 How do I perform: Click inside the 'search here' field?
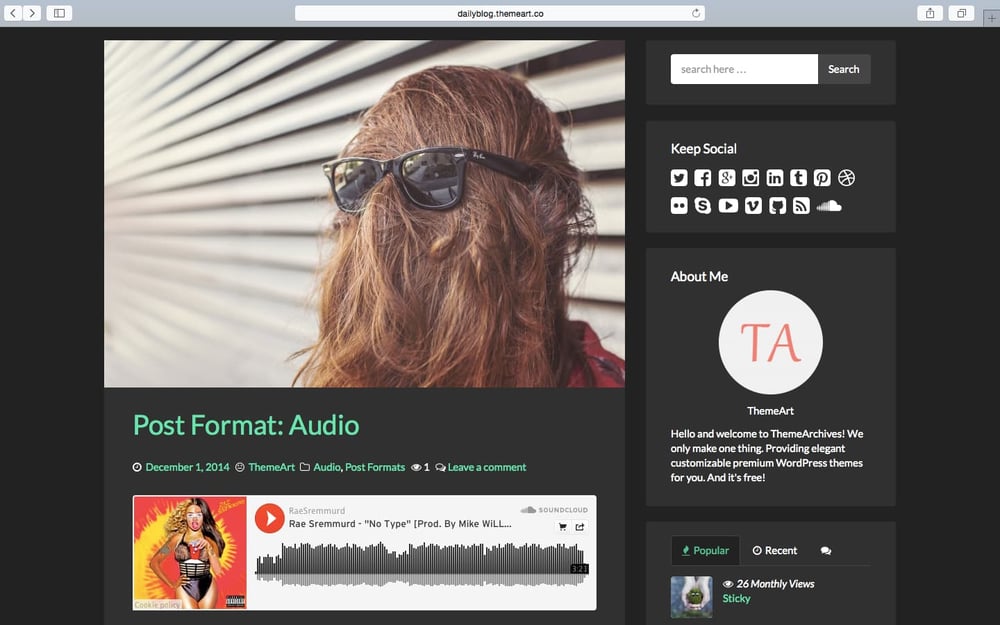[743, 69]
